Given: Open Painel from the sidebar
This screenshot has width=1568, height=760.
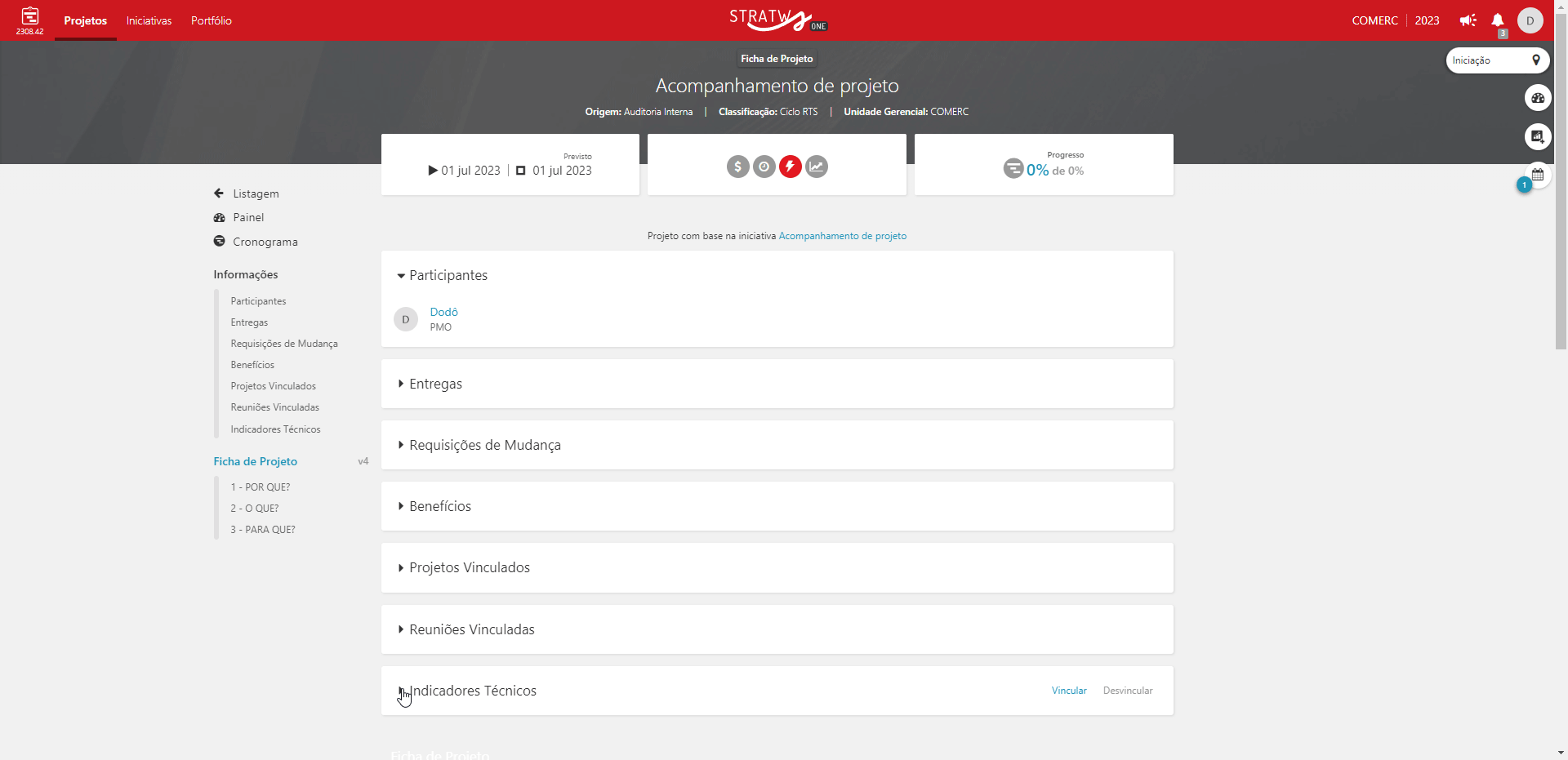Looking at the screenshot, I should point(248,217).
